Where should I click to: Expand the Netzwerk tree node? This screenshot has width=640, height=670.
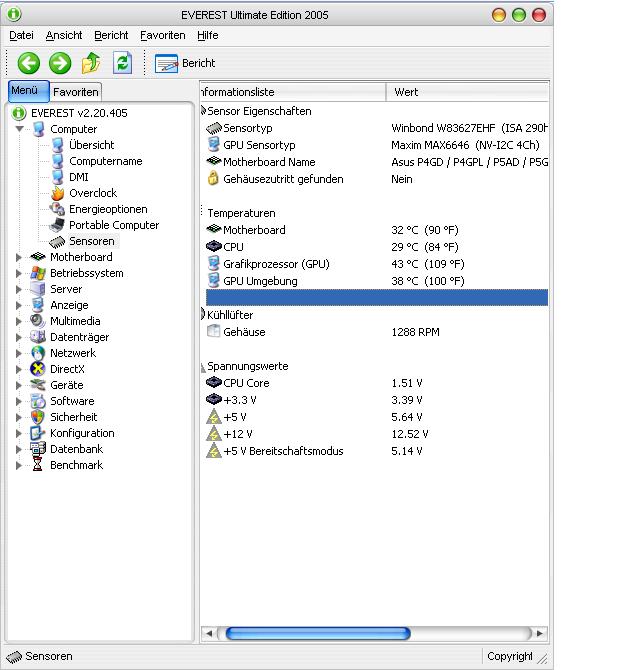(x=18, y=353)
